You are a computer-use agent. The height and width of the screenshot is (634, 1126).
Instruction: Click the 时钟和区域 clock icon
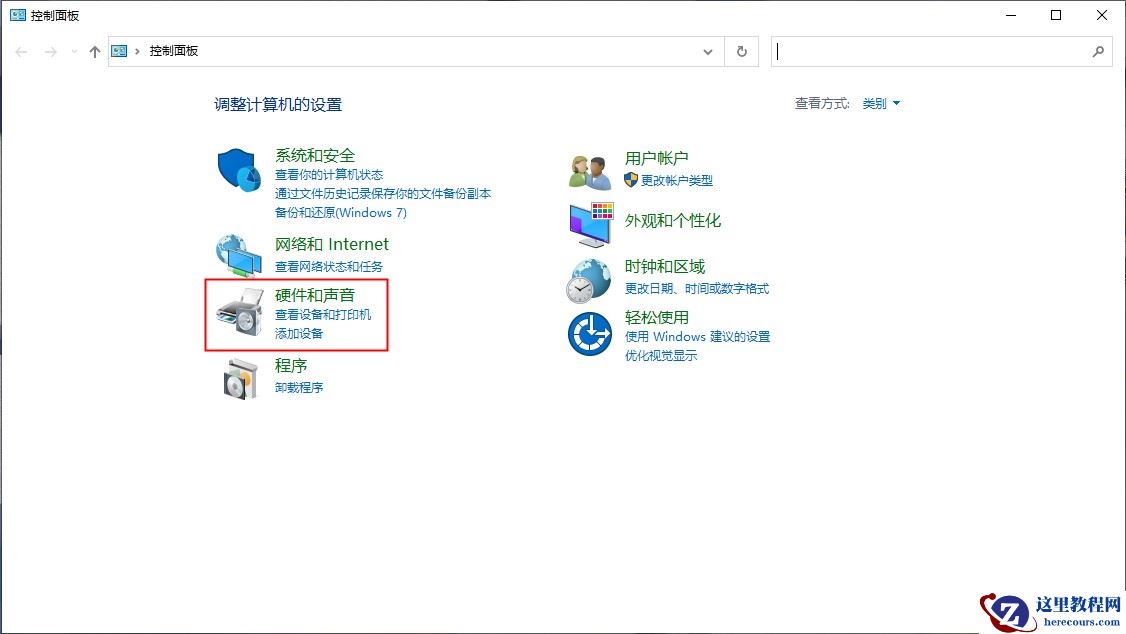pyautogui.click(x=588, y=280)
